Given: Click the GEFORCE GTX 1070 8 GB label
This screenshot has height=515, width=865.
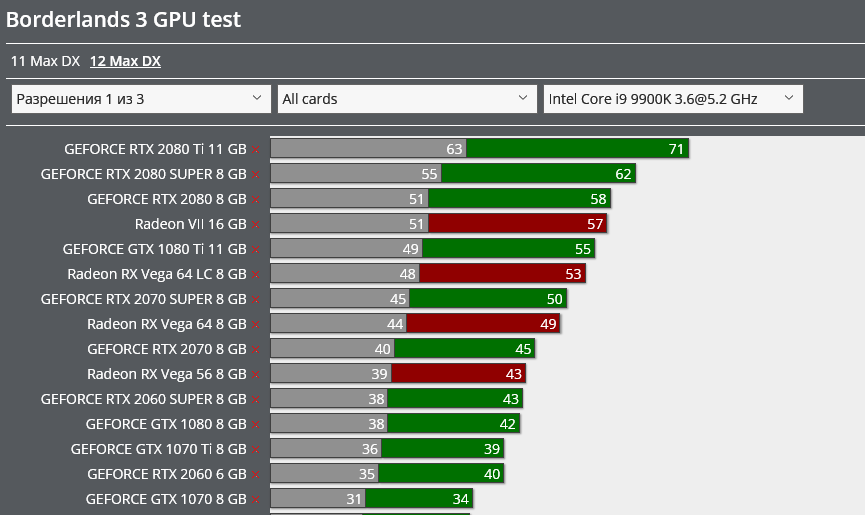Looking at the screenshot, I should coord(166,499).
